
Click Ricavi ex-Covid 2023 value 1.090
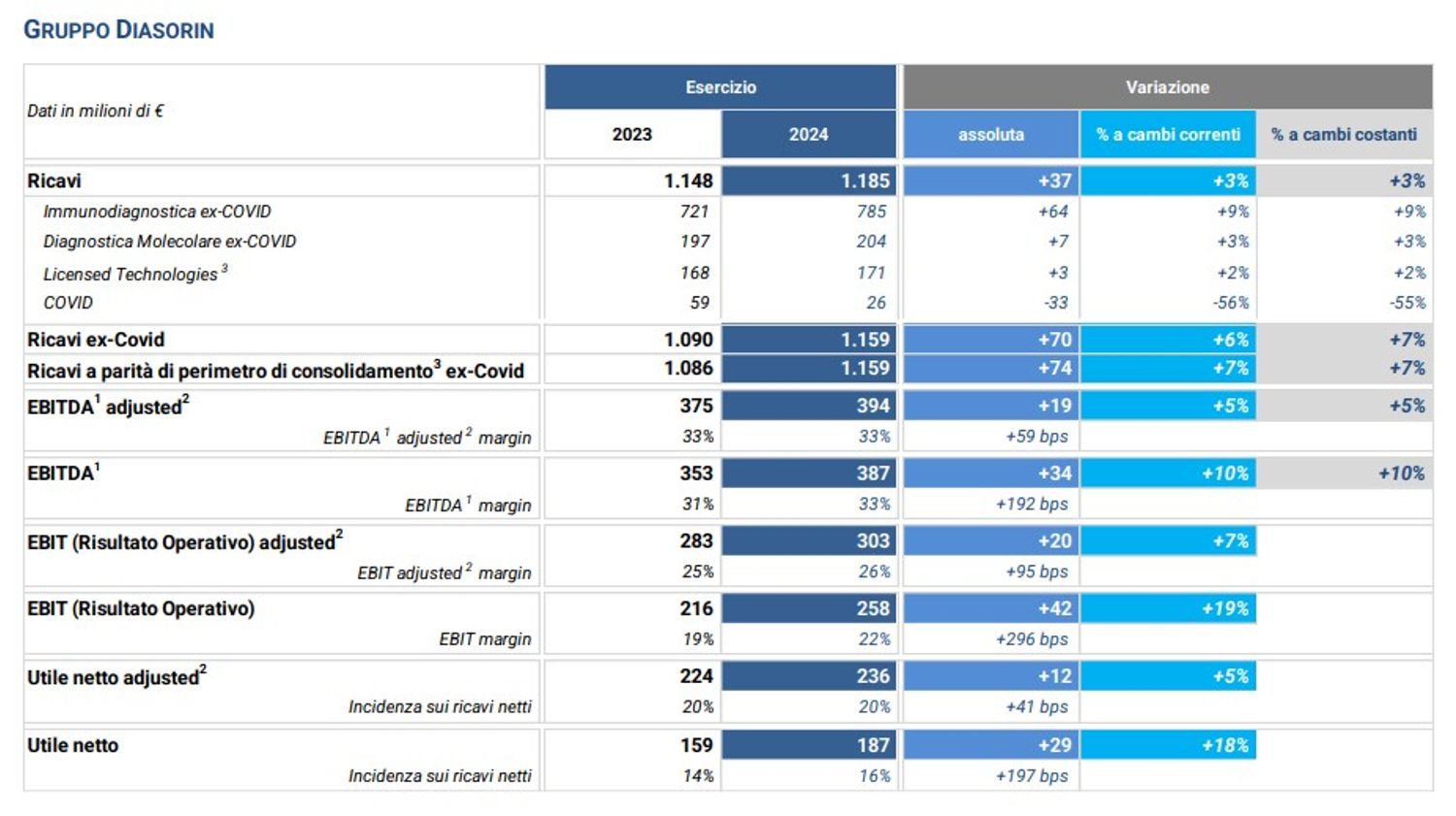688,341
